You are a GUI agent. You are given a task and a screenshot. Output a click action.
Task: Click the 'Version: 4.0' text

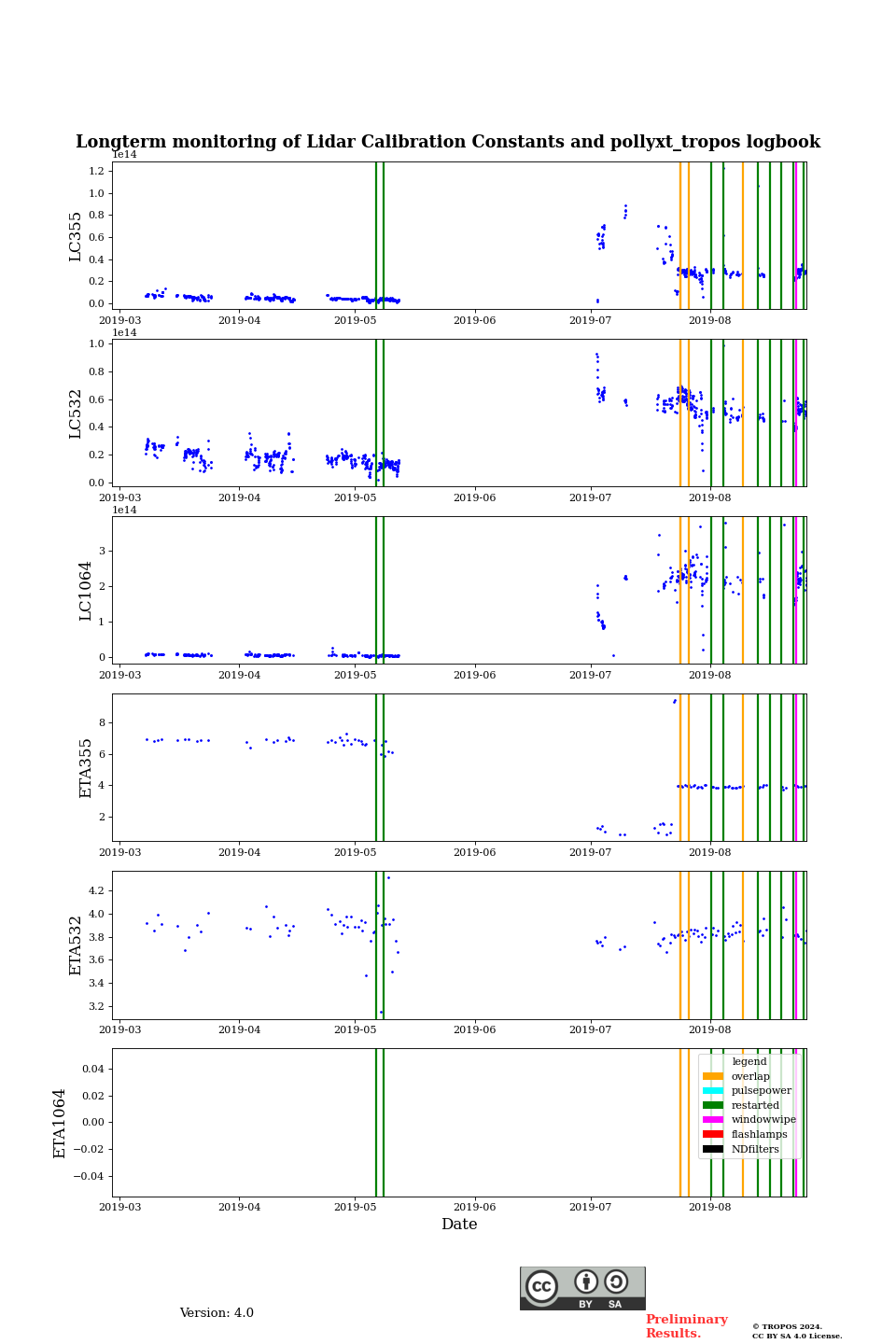pos(217,1313)
